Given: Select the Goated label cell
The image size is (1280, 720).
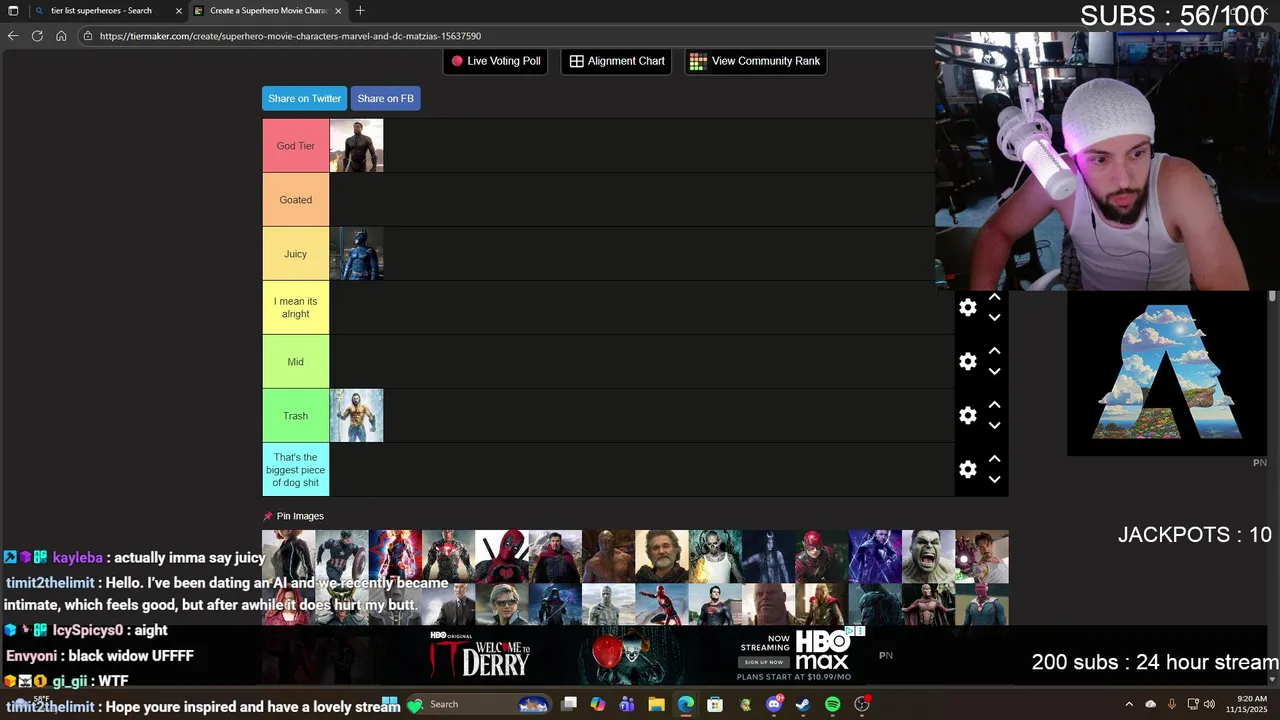Looking at the screenshot, I should pyautogui.click(x=296, y=200).
